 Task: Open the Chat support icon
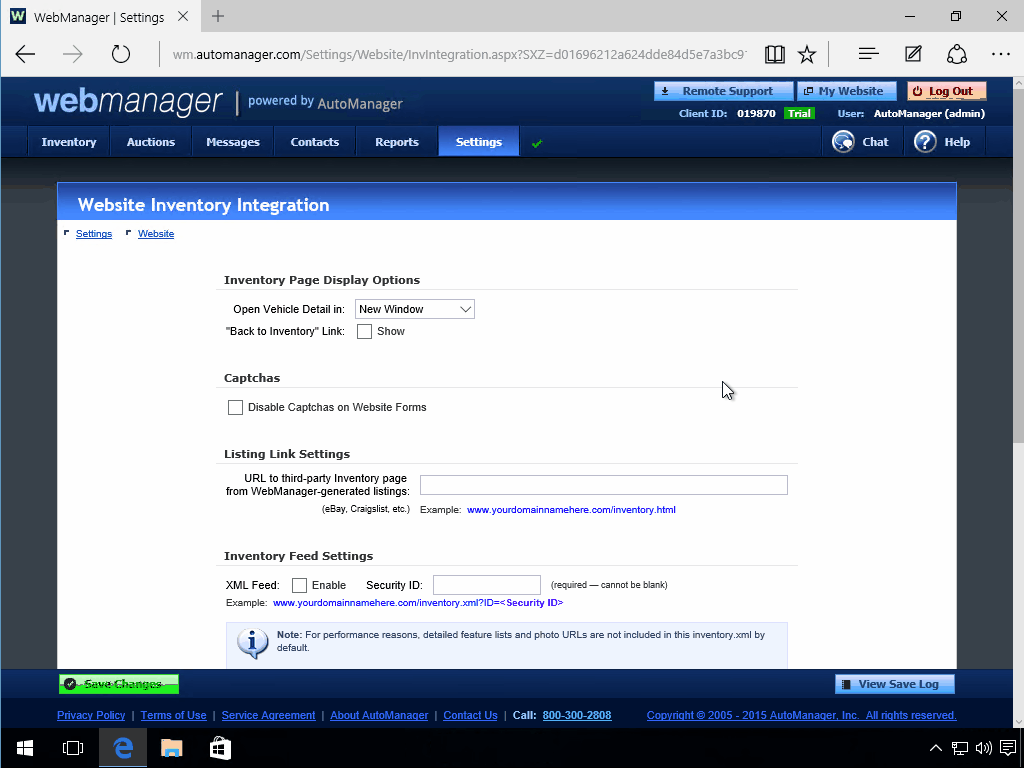843,141
